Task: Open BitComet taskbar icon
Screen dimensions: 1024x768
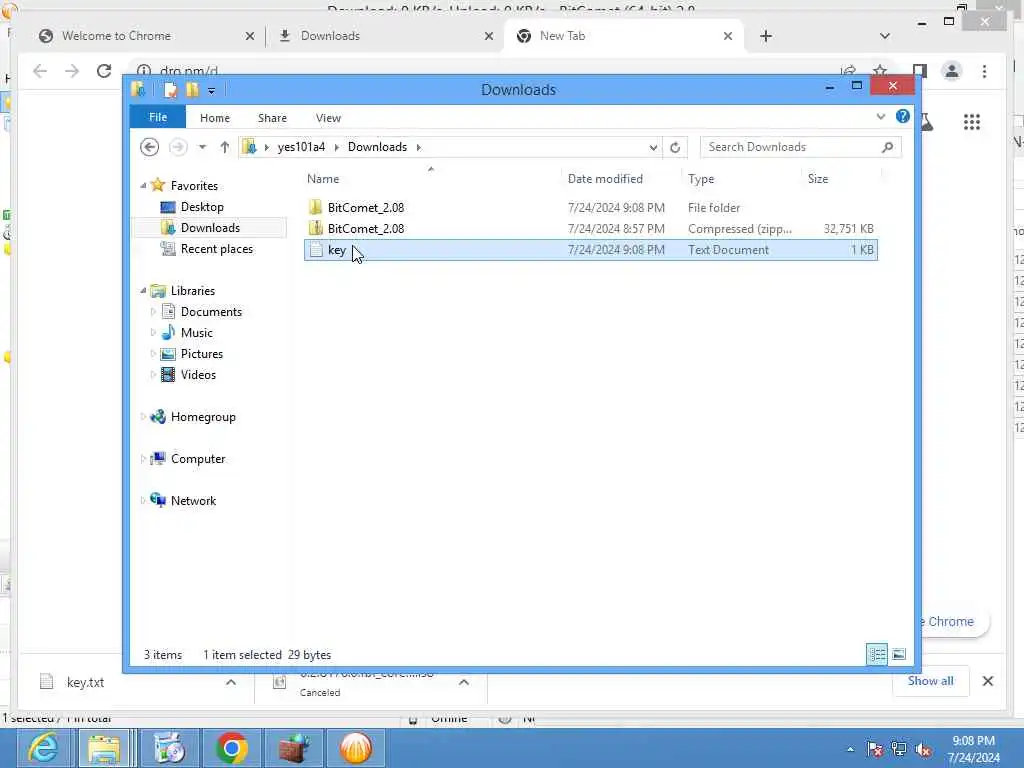Action: click(355, 748)
